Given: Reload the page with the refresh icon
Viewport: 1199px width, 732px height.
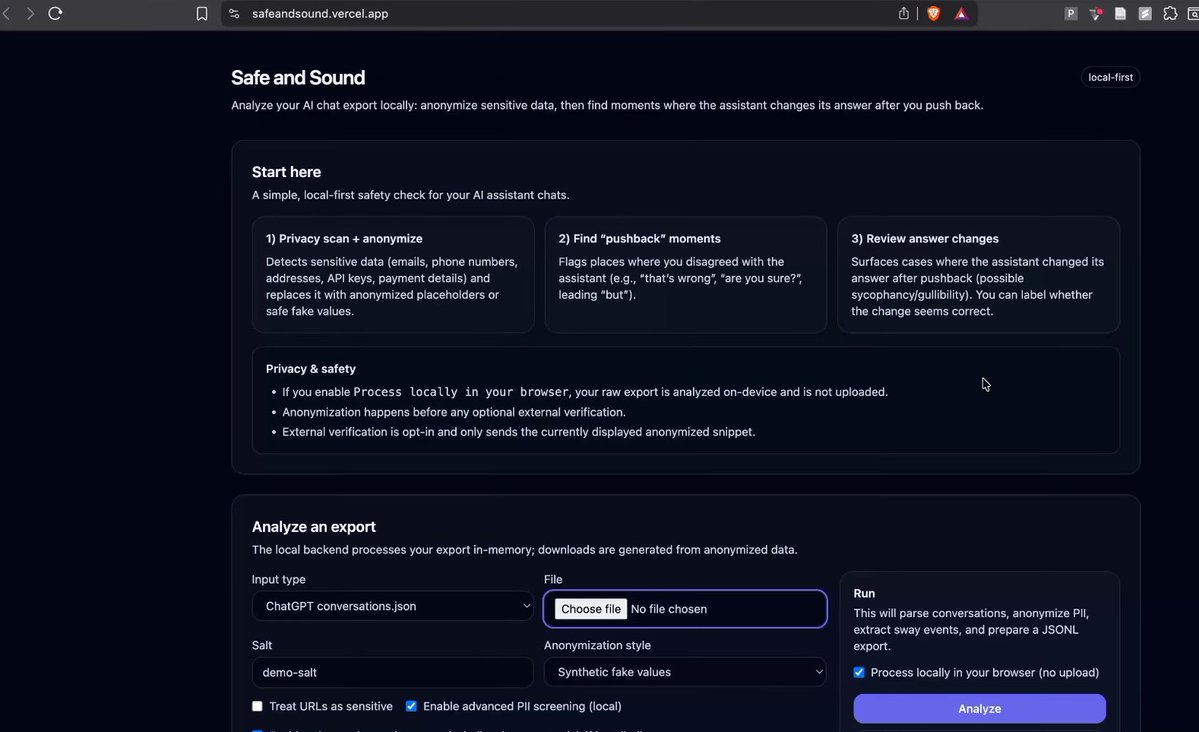Looking at the screenshot, I should click(x=55, y=14).
